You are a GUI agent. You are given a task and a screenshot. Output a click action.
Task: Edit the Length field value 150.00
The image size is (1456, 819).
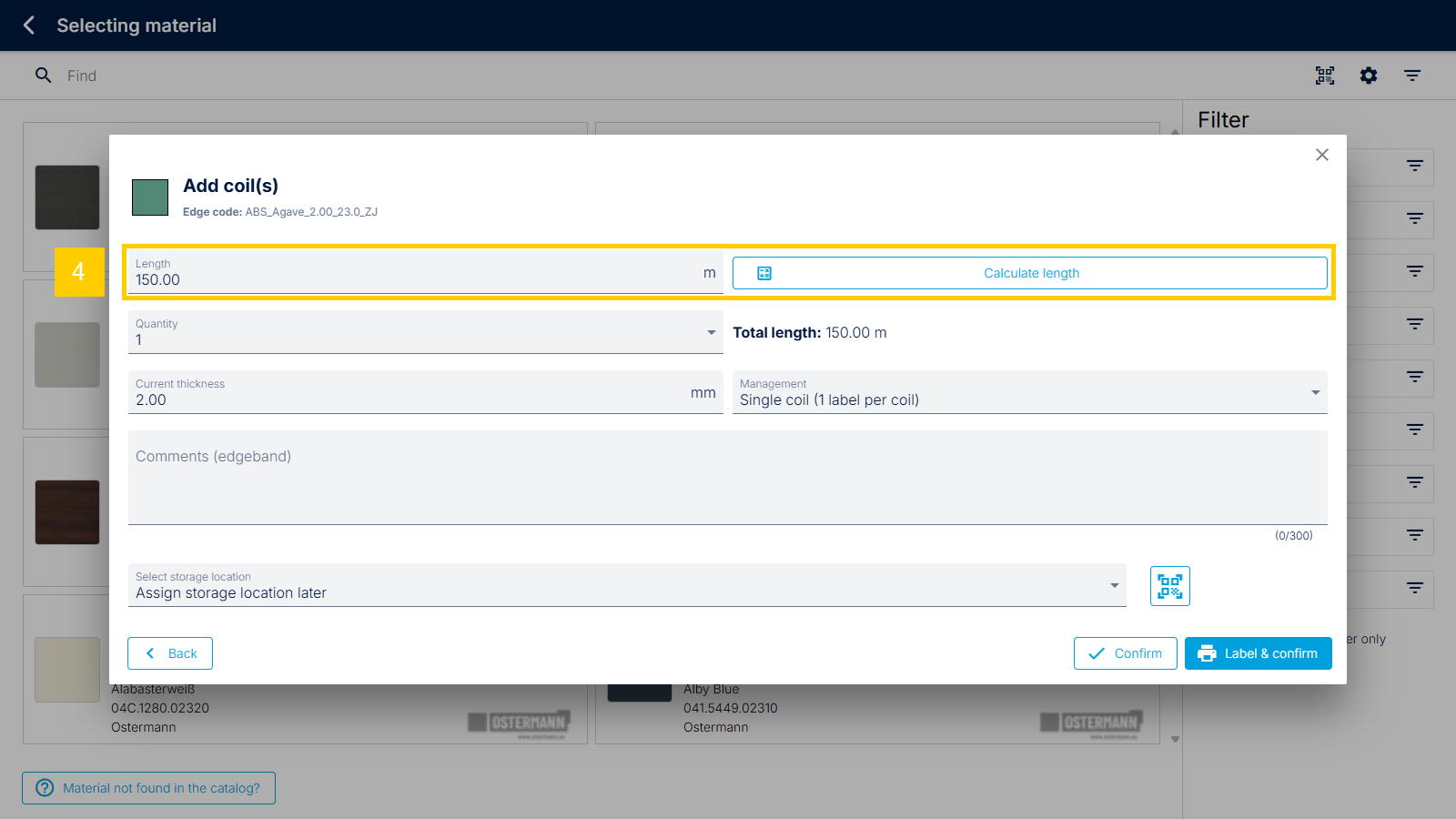pos(425,272)
